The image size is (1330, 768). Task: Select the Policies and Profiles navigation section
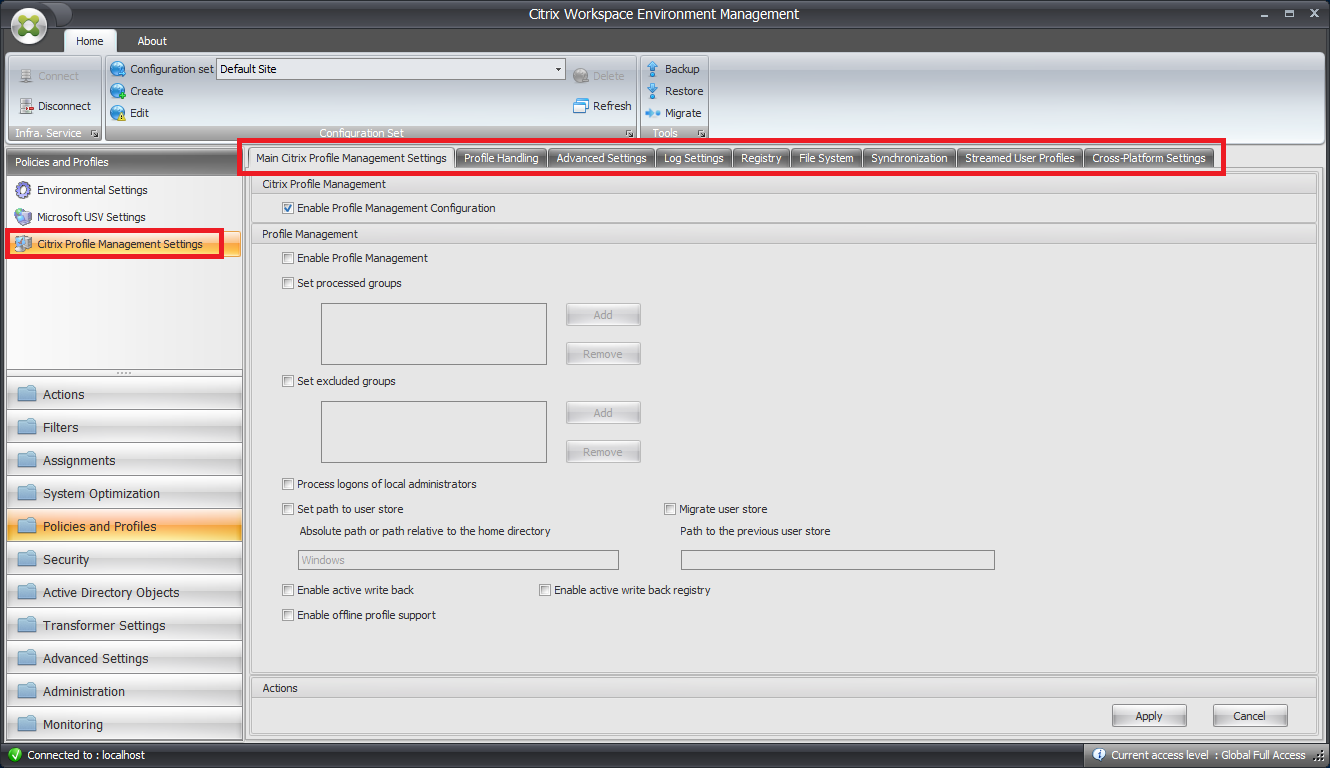pos(124,526)
